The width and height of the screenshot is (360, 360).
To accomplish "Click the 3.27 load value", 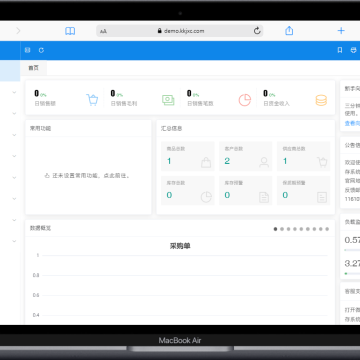I will tap(352, 263).
